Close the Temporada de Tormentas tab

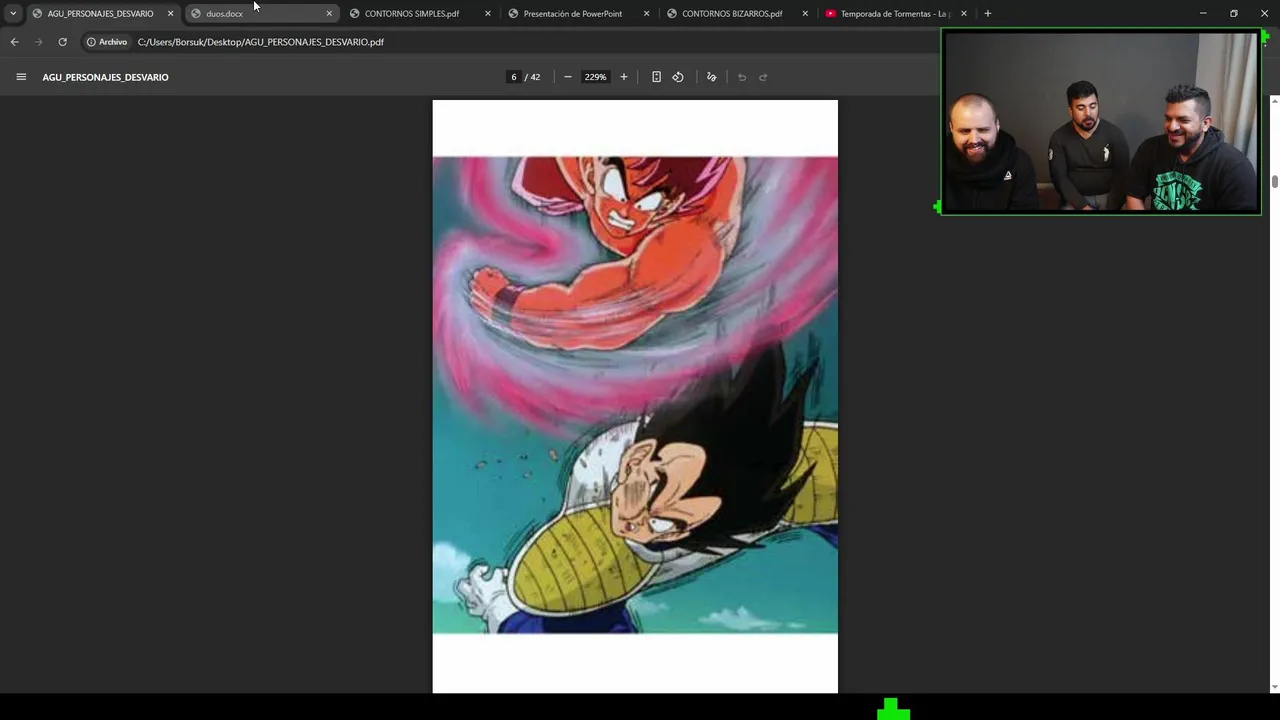pyautogui.click(x=964, y=14)
